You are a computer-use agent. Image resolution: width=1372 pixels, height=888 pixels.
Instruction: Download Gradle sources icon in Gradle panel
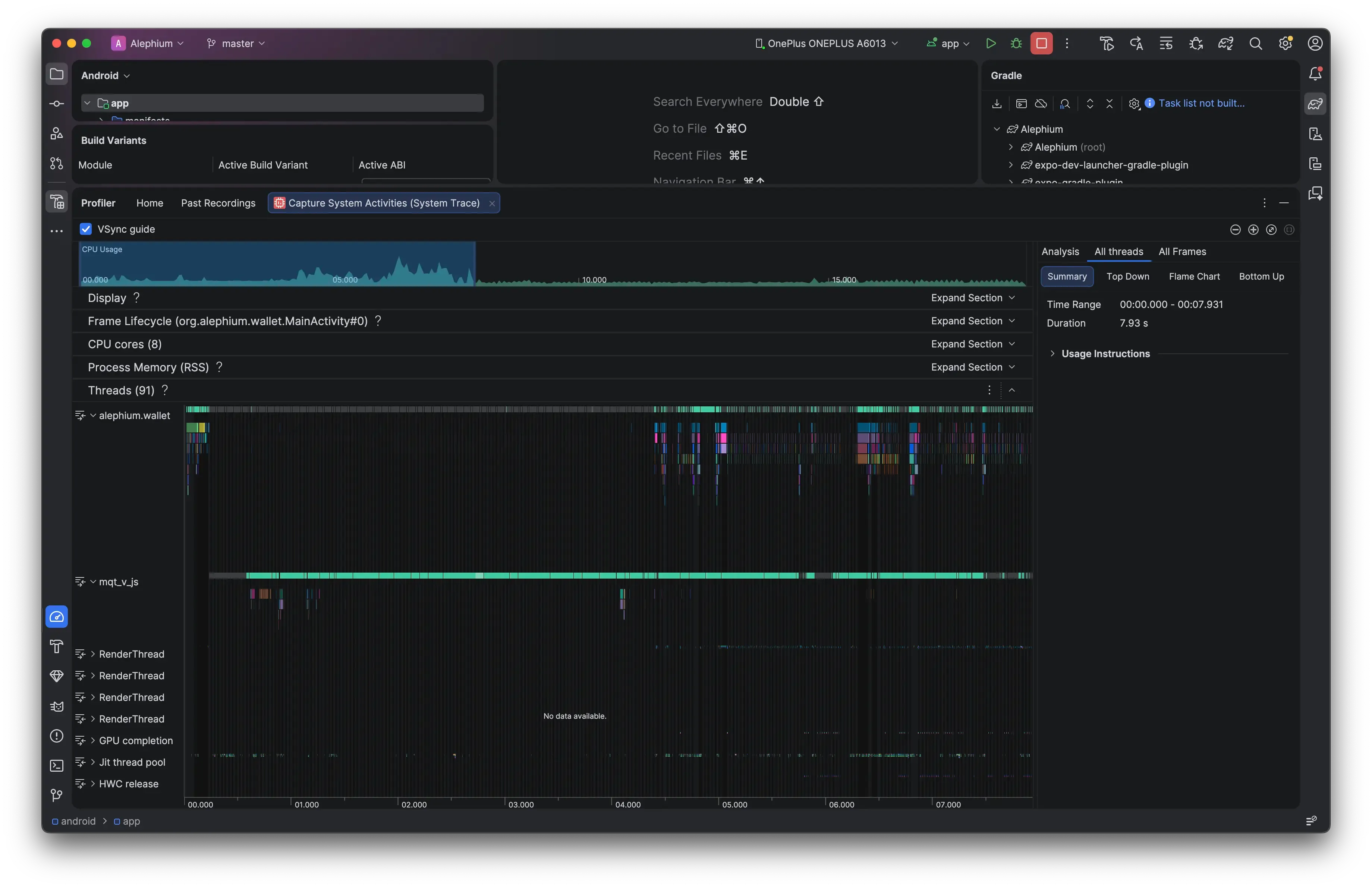coord(997,104)
